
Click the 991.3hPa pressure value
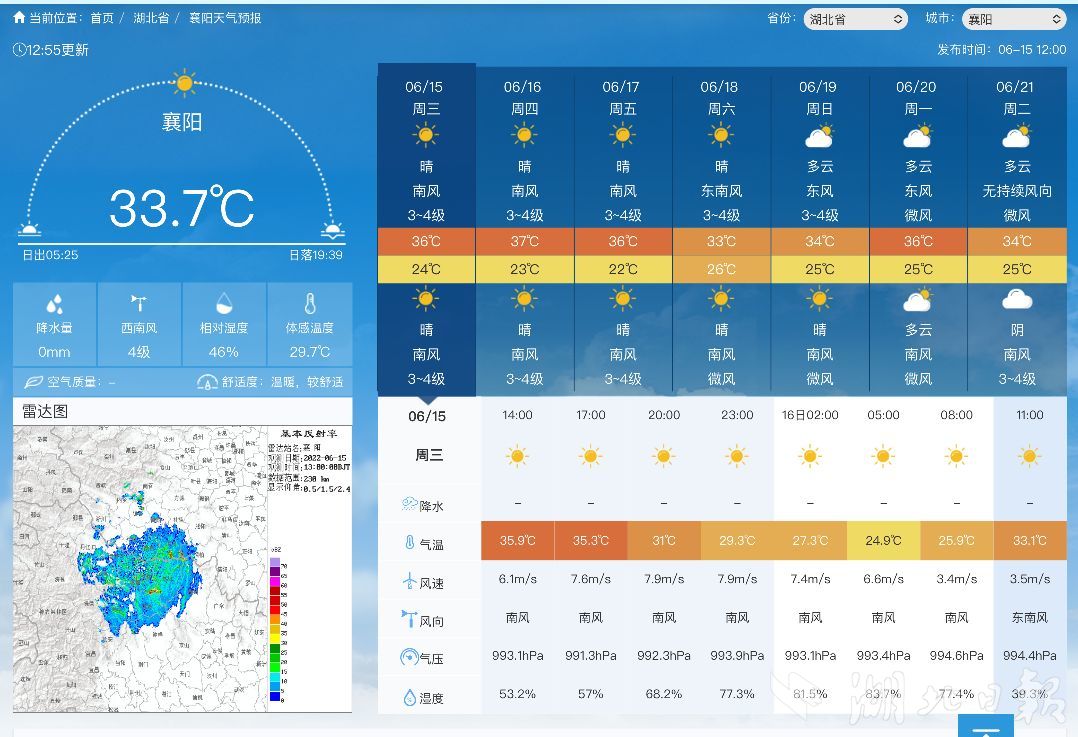pos(591,655)
